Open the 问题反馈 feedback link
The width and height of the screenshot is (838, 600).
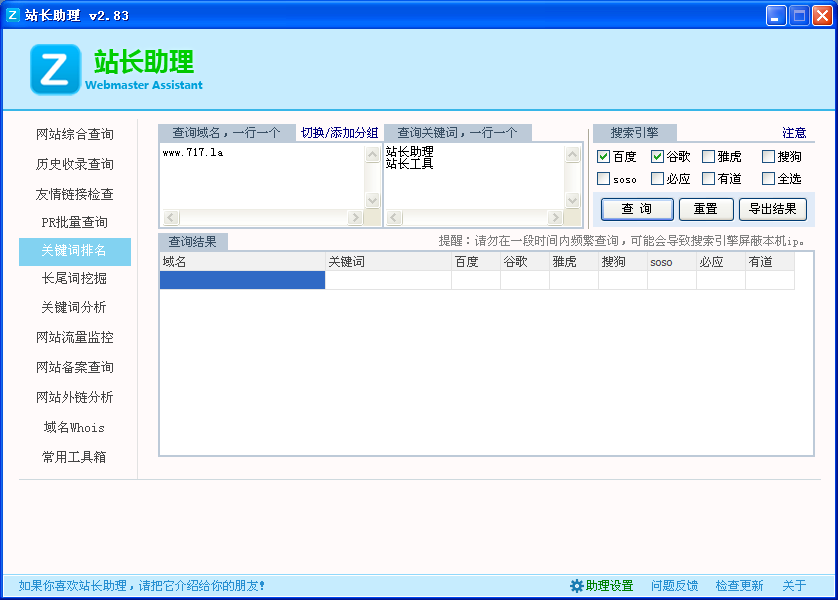[x=674, y=586]
